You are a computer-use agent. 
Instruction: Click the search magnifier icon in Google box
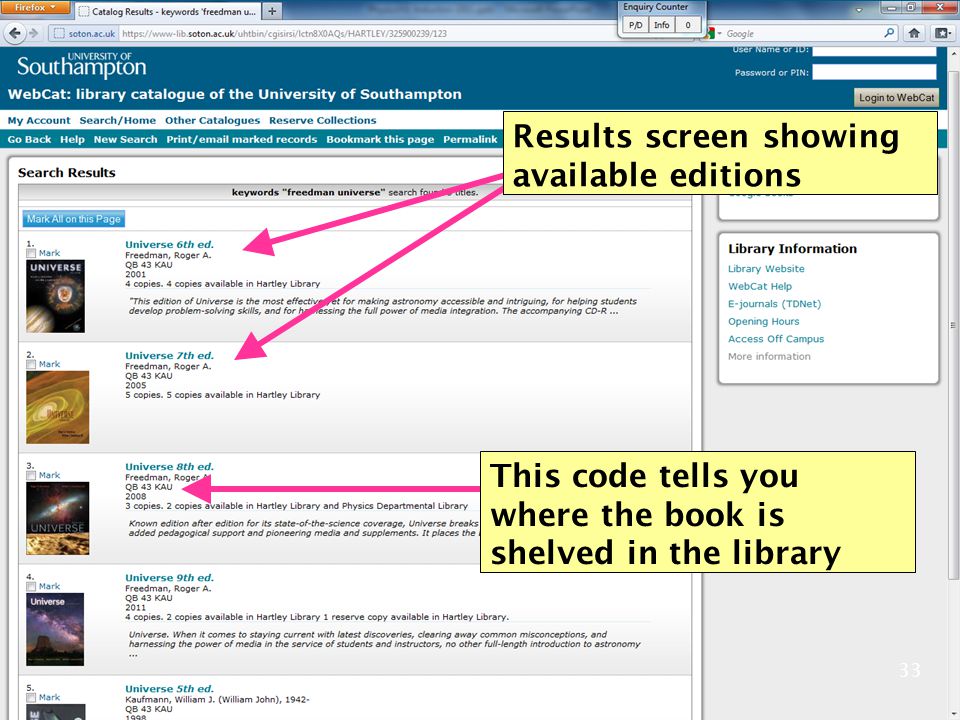coord(890,33)
